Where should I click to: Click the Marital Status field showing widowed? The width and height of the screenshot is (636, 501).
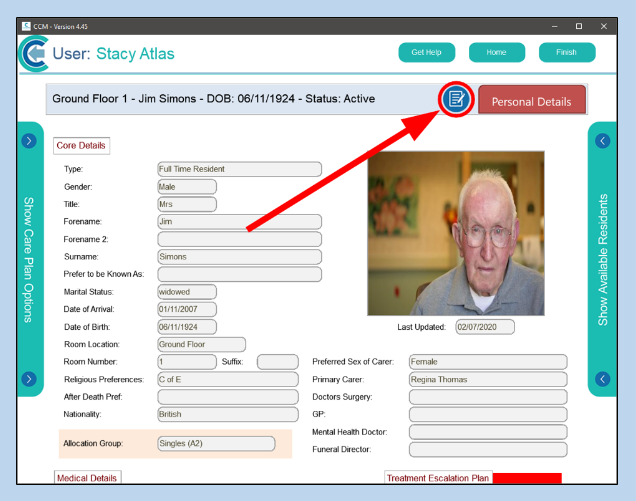pos(187,292)
